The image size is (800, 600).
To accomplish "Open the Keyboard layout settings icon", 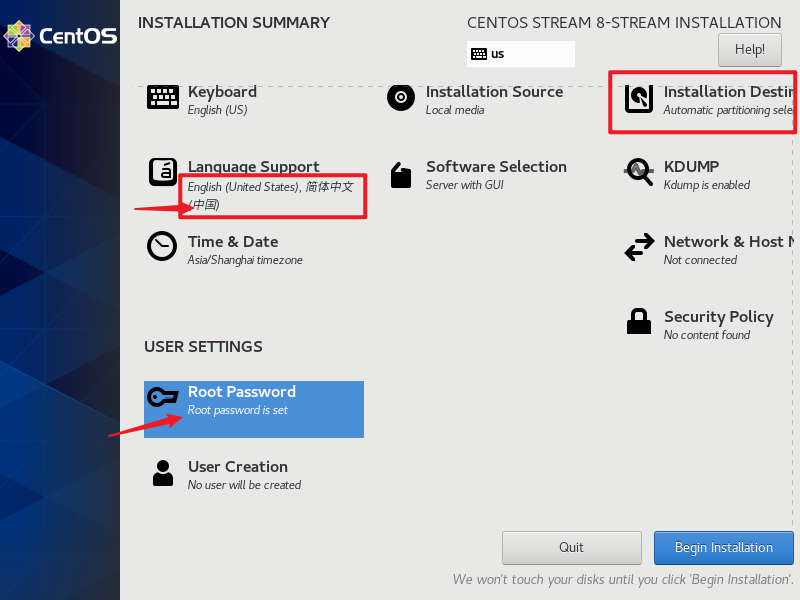I will pos(162,97).
